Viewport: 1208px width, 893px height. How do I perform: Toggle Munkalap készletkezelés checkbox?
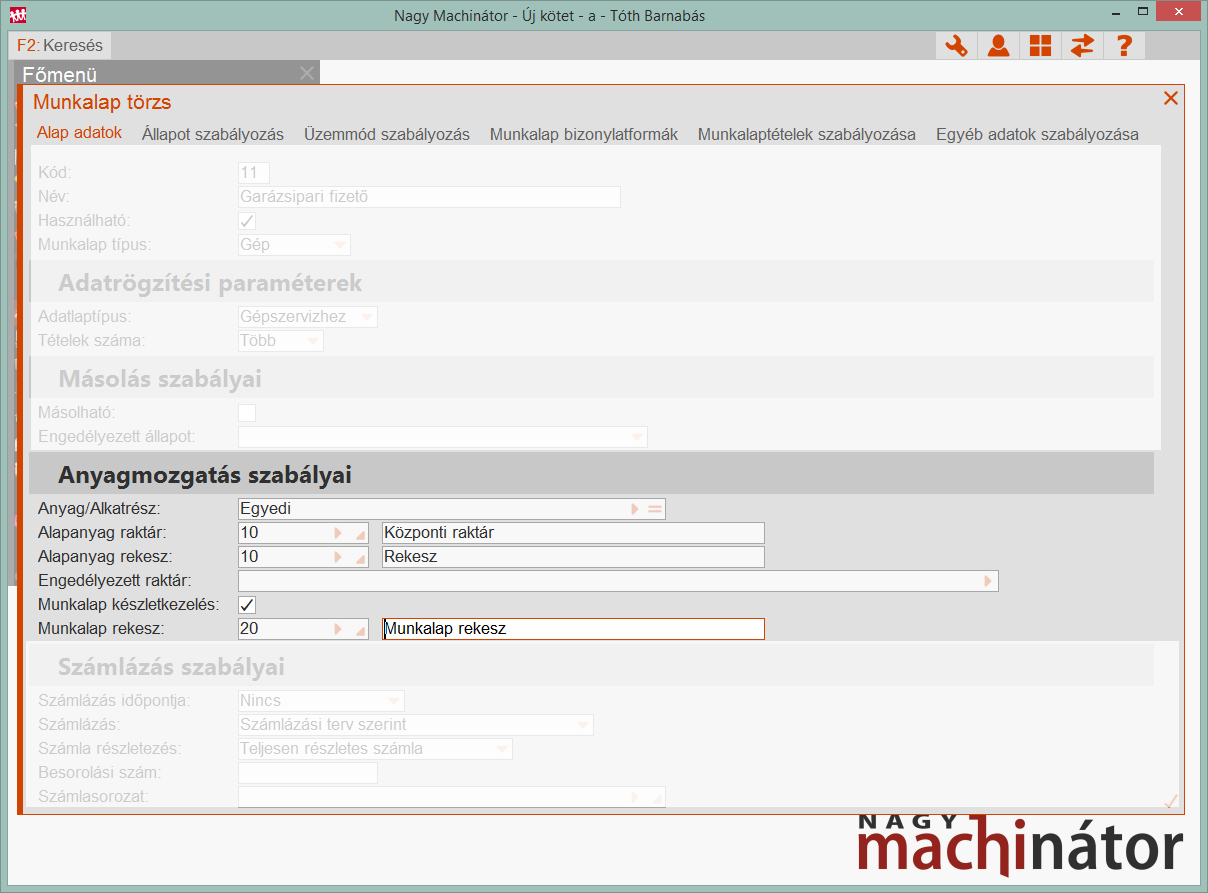pos(247,605)
